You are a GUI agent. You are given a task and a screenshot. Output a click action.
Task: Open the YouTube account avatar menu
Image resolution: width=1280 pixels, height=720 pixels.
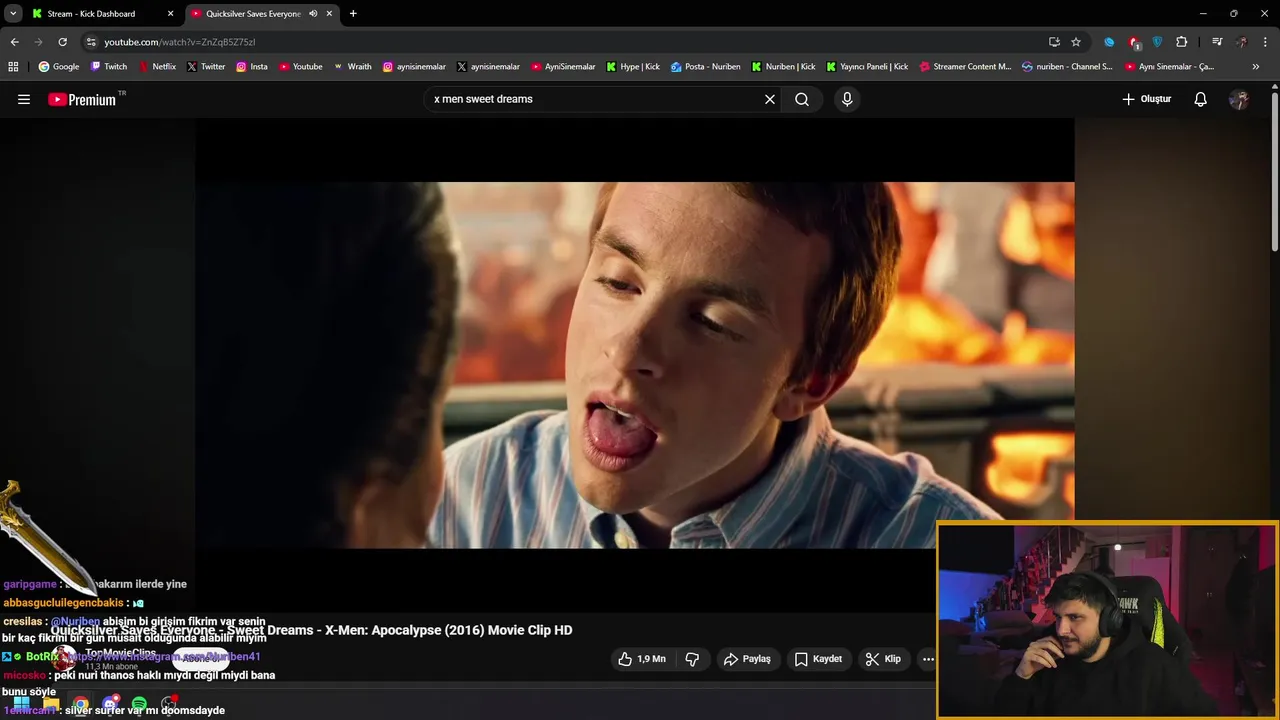point(1239,99)
